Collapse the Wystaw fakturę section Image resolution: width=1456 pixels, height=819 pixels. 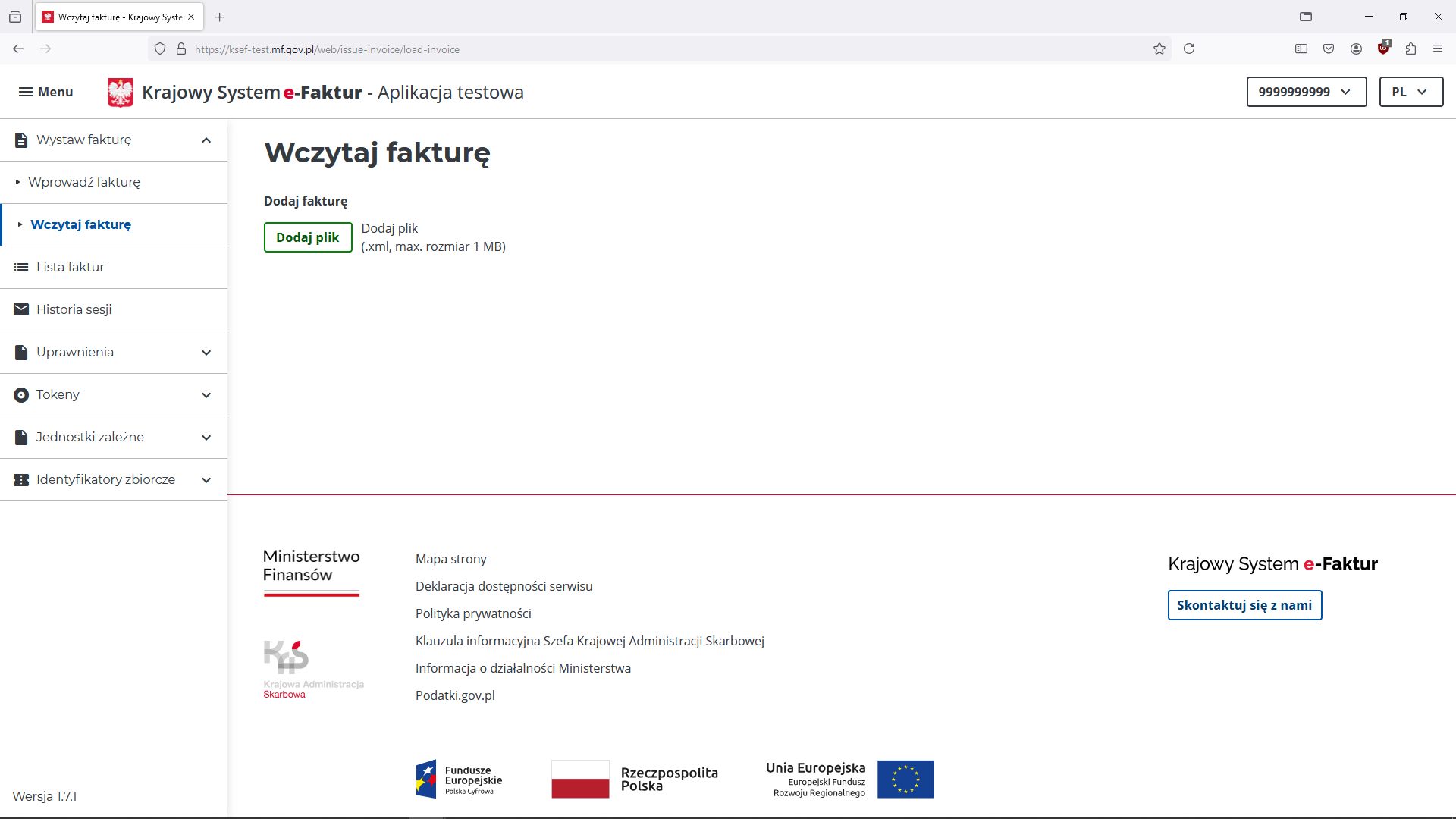click(x=206, y=140)
